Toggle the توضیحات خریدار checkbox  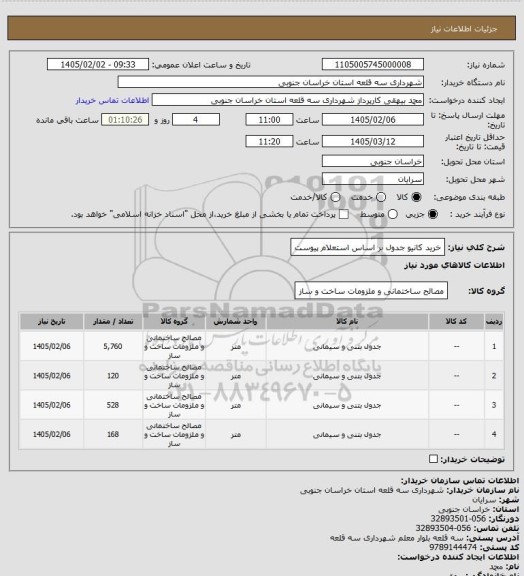coord(434,459)
